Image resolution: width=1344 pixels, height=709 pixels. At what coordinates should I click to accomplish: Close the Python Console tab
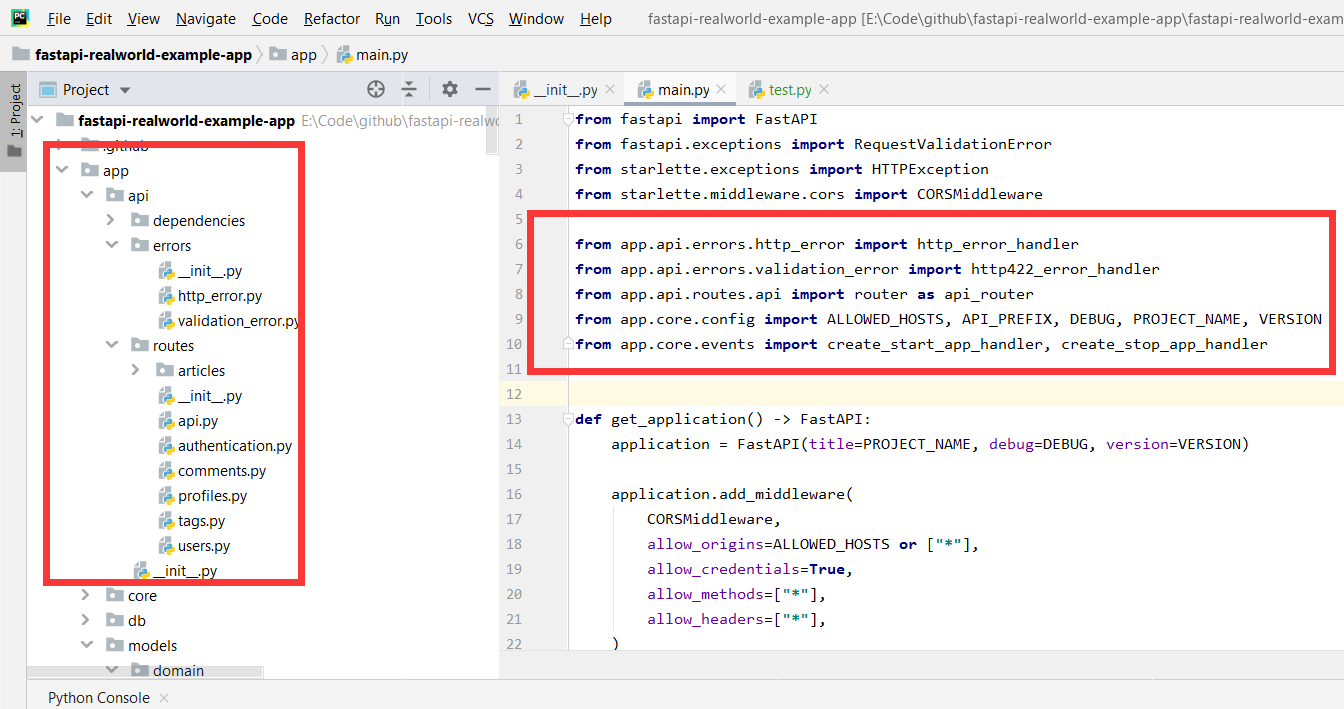(164, 698)
